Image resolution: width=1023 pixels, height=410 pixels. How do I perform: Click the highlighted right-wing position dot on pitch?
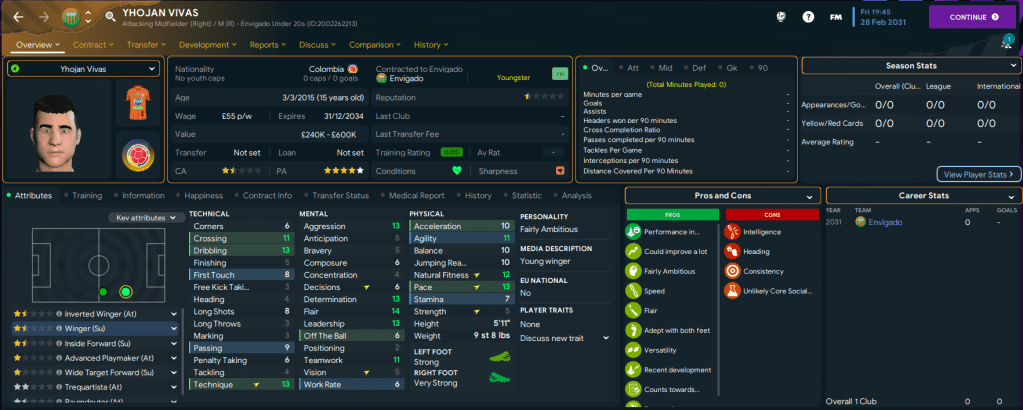[125, 292]
